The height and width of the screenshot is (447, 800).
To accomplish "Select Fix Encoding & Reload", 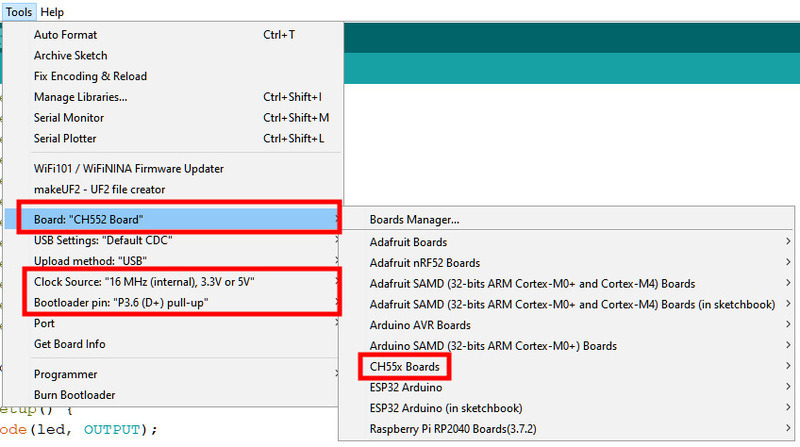I will [172, 76].
